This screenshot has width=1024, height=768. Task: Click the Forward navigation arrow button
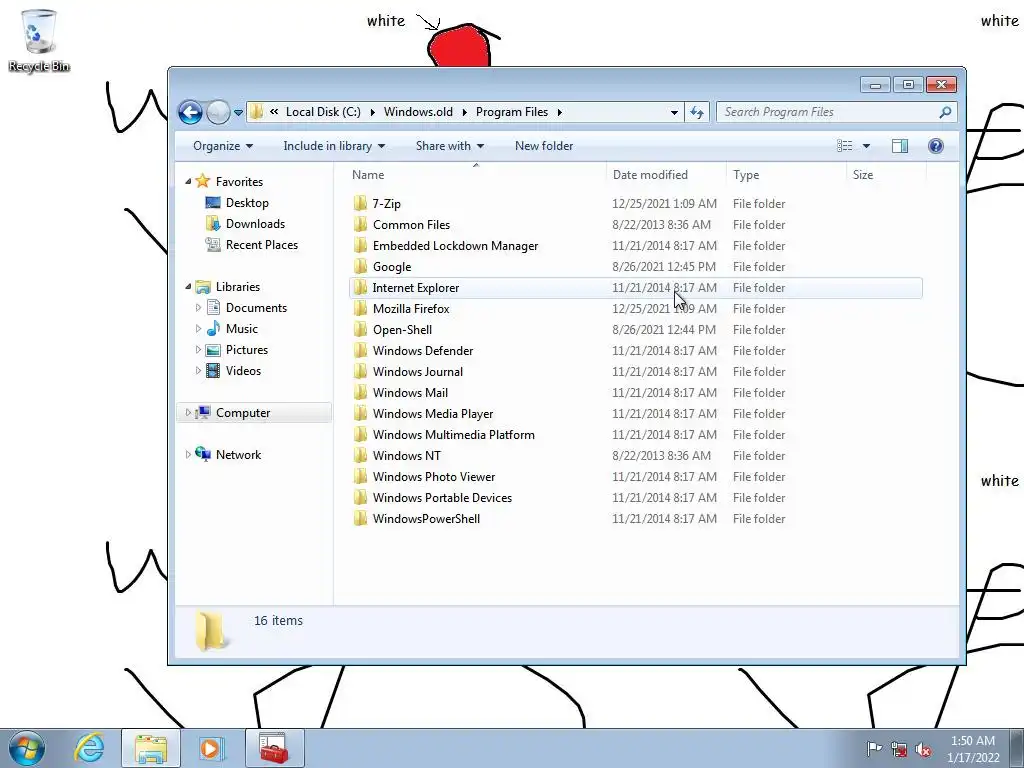(218, 112)
